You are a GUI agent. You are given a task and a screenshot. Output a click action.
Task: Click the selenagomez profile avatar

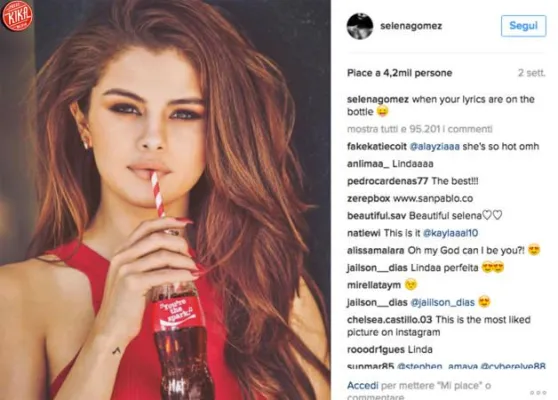(x=360, y=26)
